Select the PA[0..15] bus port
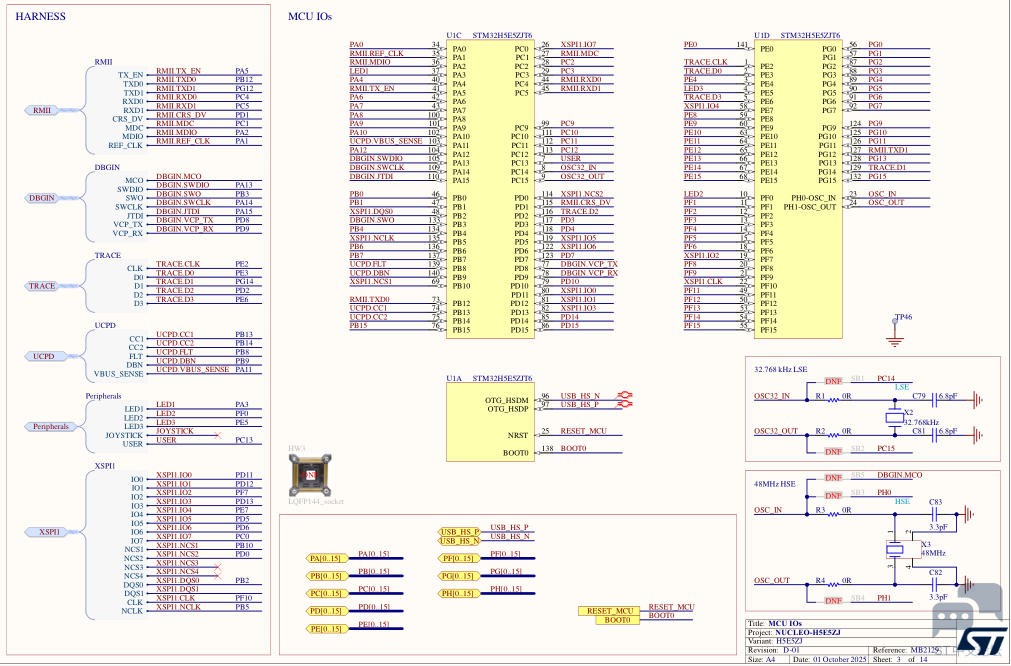Image resolution: width=1011 pixels, height=666 pixels. (327, 558)
